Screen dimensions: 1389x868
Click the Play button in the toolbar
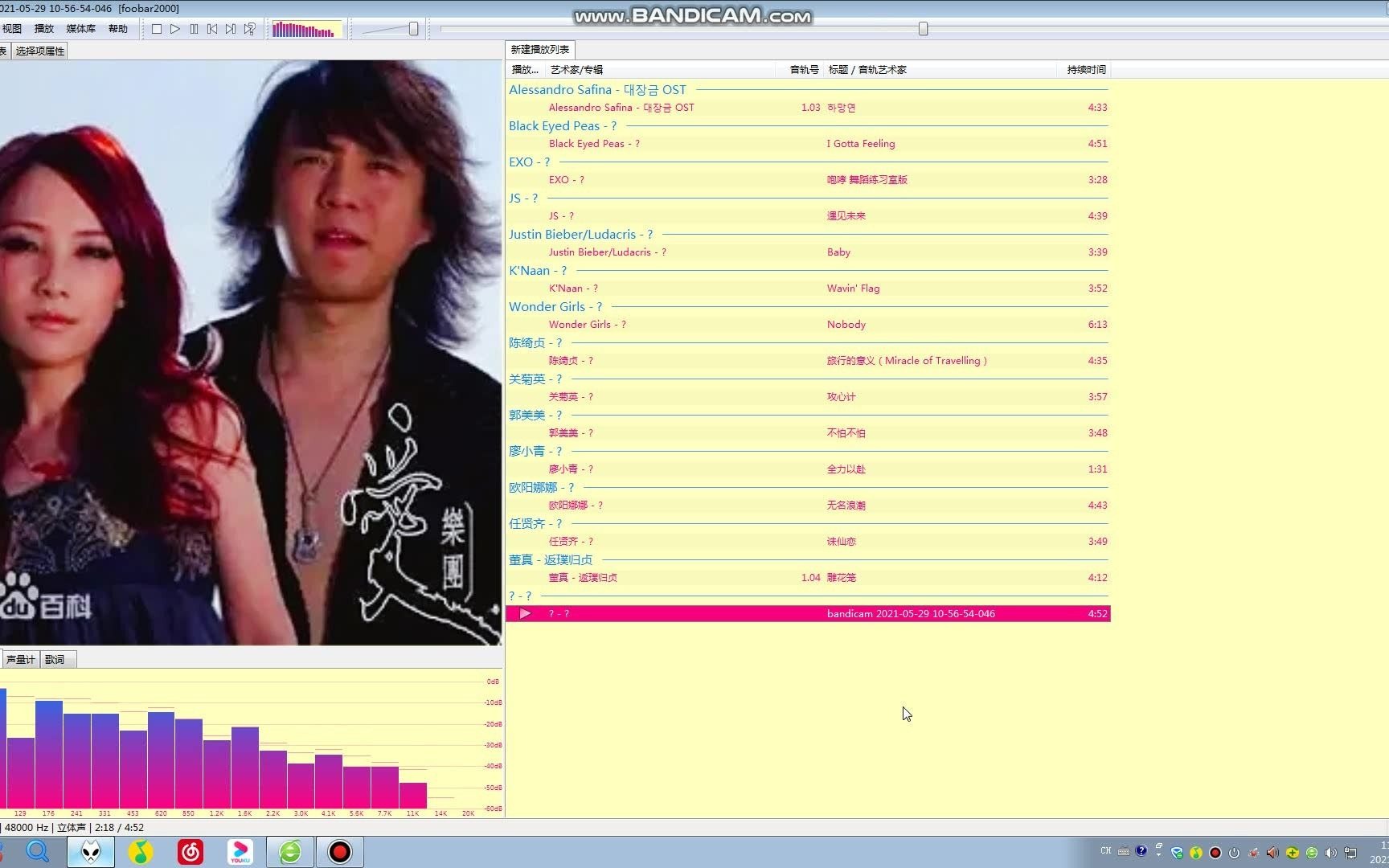175,29
